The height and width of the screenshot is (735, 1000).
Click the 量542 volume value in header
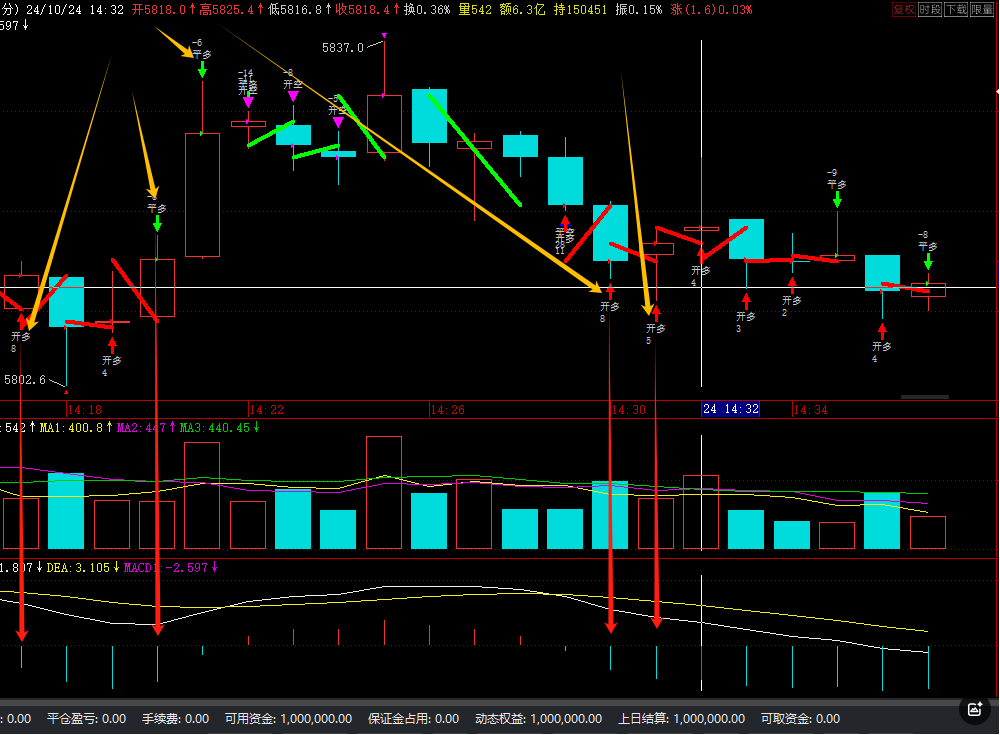[x=475, y=10]
